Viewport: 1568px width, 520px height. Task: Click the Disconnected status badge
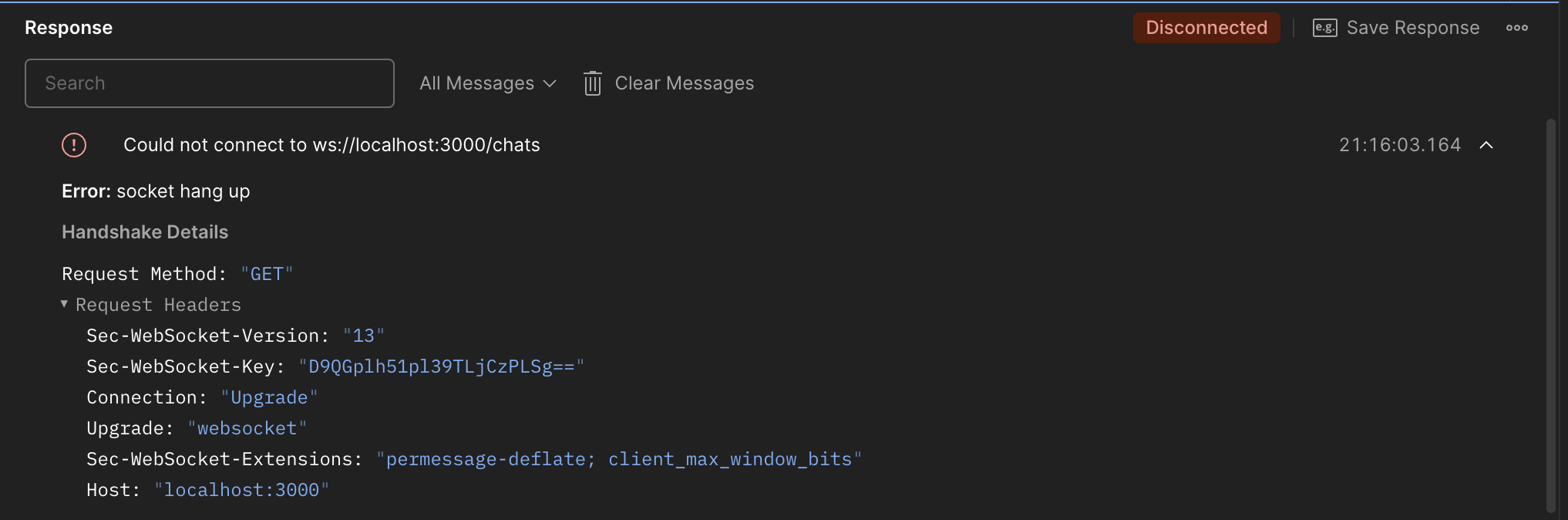1206,28
